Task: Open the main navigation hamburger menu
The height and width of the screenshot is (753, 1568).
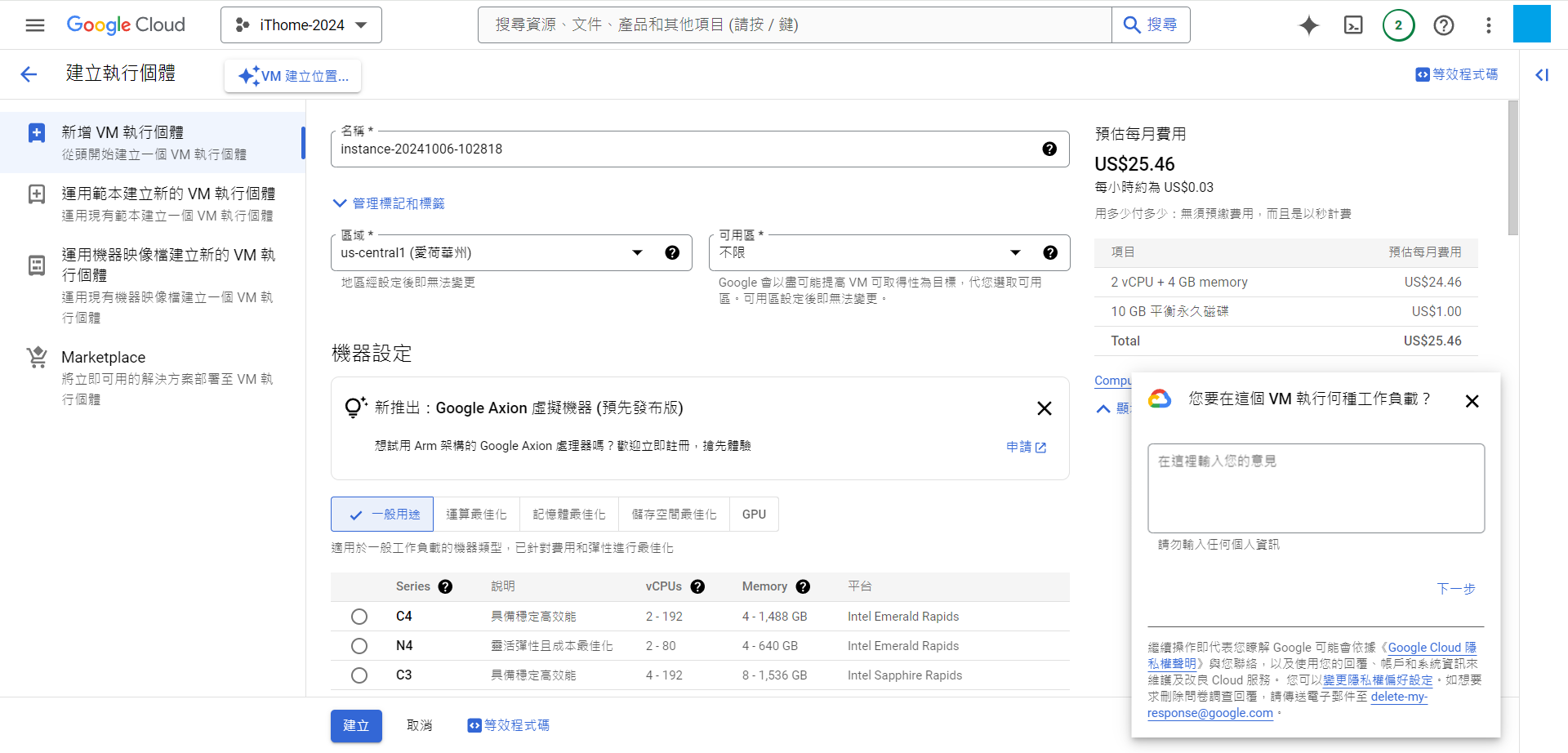Action: [x=35, y=25]
